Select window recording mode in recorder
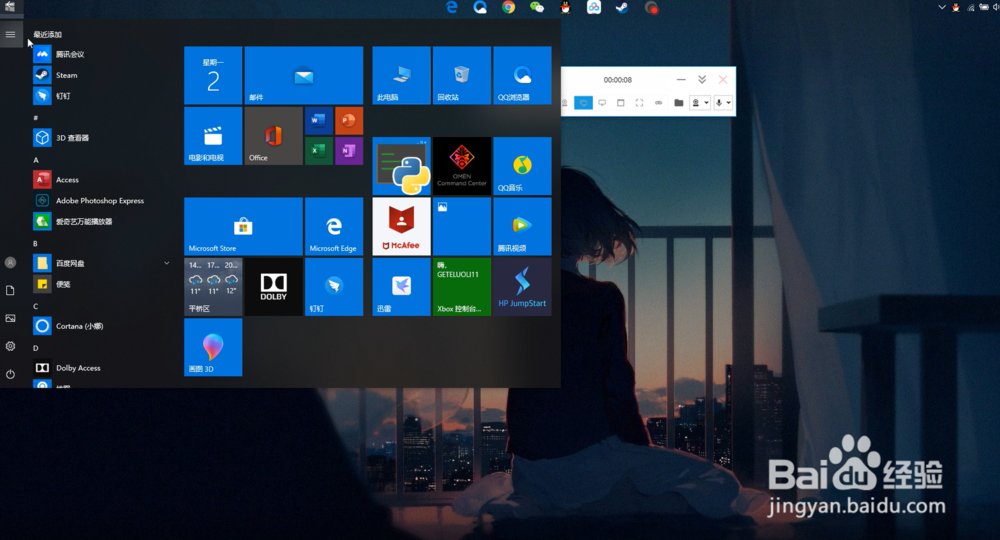The height and width of the screenshot is (540, 1000). click(x=621, y=103)
